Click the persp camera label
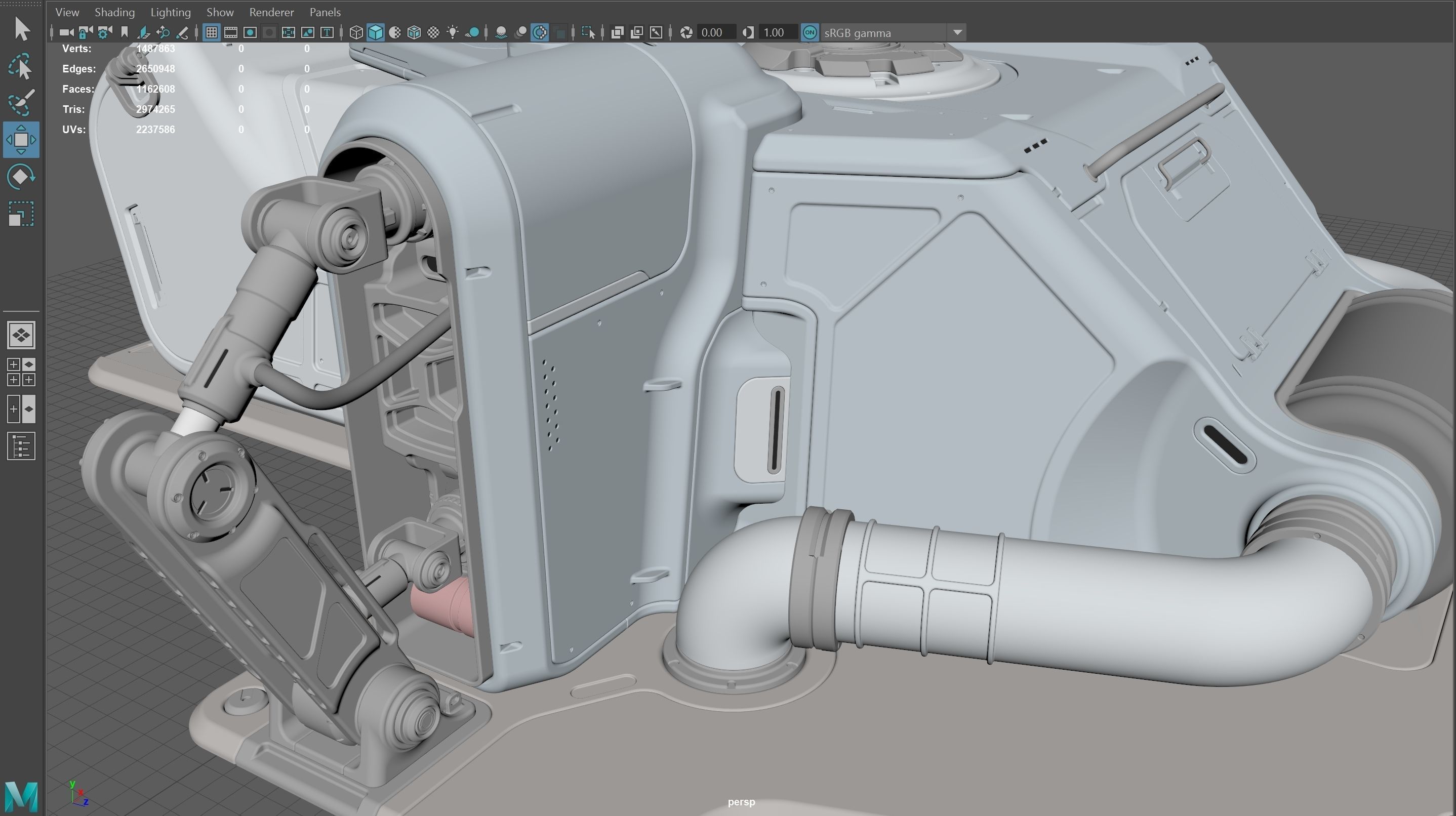The width and height of the screenshot is (1456, 816). click(741, 802)
